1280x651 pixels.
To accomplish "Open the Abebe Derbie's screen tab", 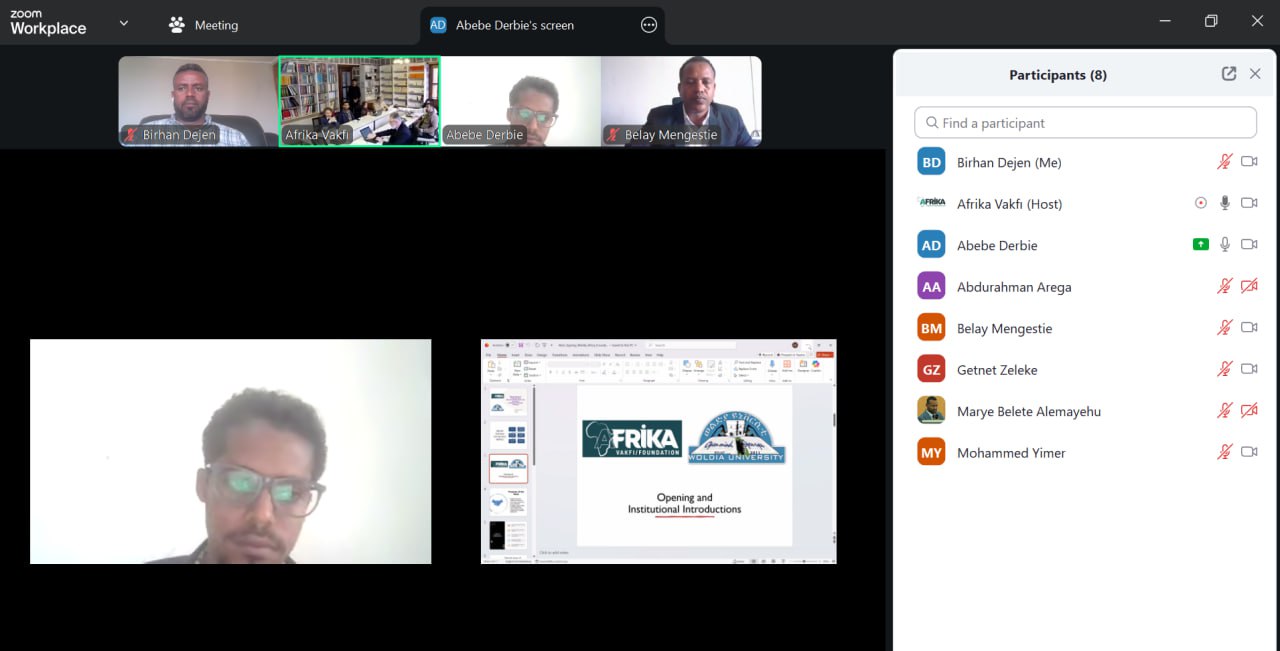I will pos(515,25).
